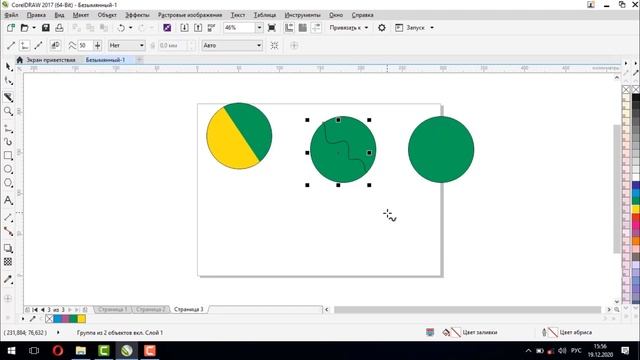The image size is (640, 360).
Task: Toggle full-screen preview icon
Action: pos(271,28)
